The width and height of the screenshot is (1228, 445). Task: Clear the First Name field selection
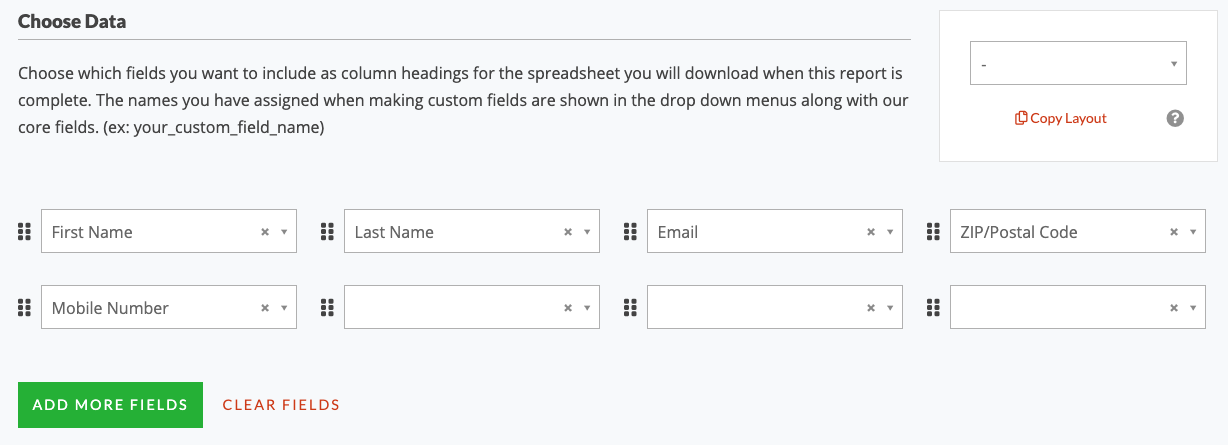coord(265,232)
